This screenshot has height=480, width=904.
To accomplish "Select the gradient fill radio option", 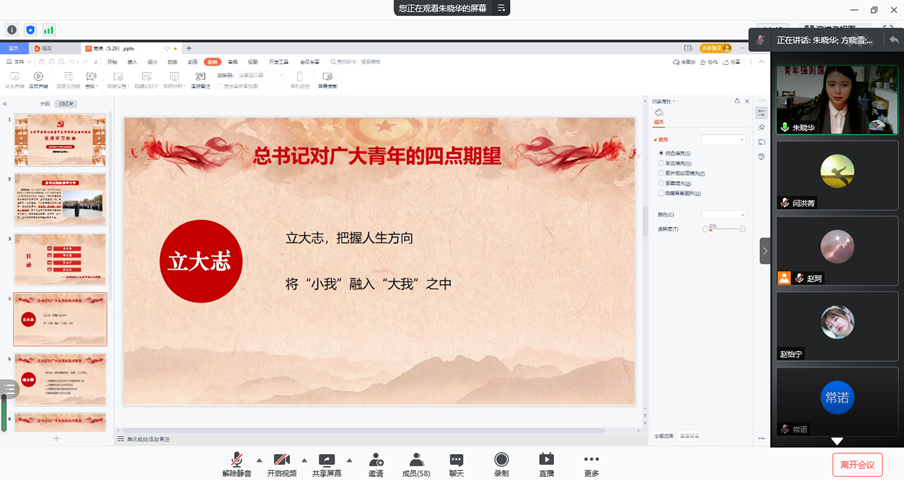I will tap(661, 163).
